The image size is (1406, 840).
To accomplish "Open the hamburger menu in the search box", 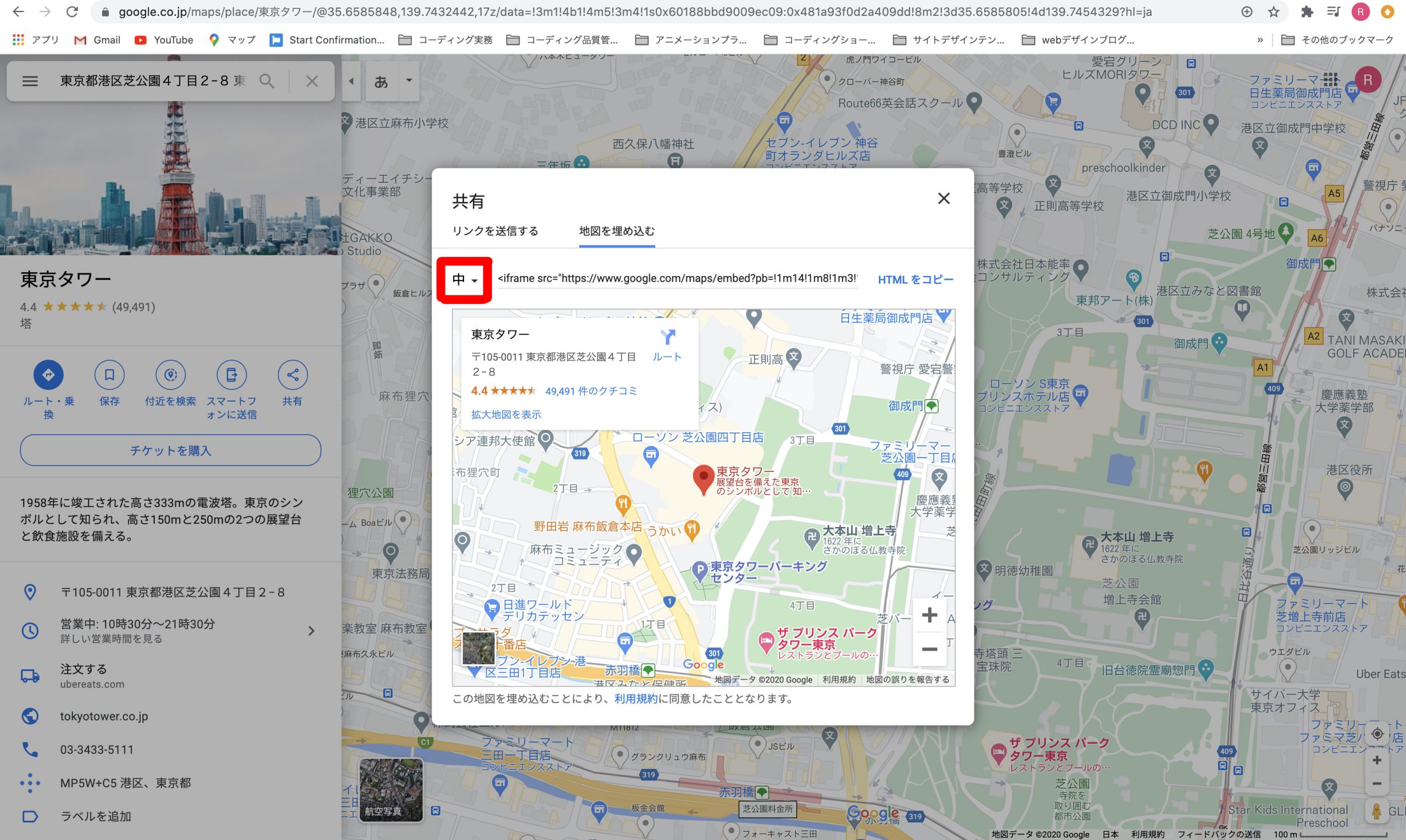I will (x=30, y=81).
